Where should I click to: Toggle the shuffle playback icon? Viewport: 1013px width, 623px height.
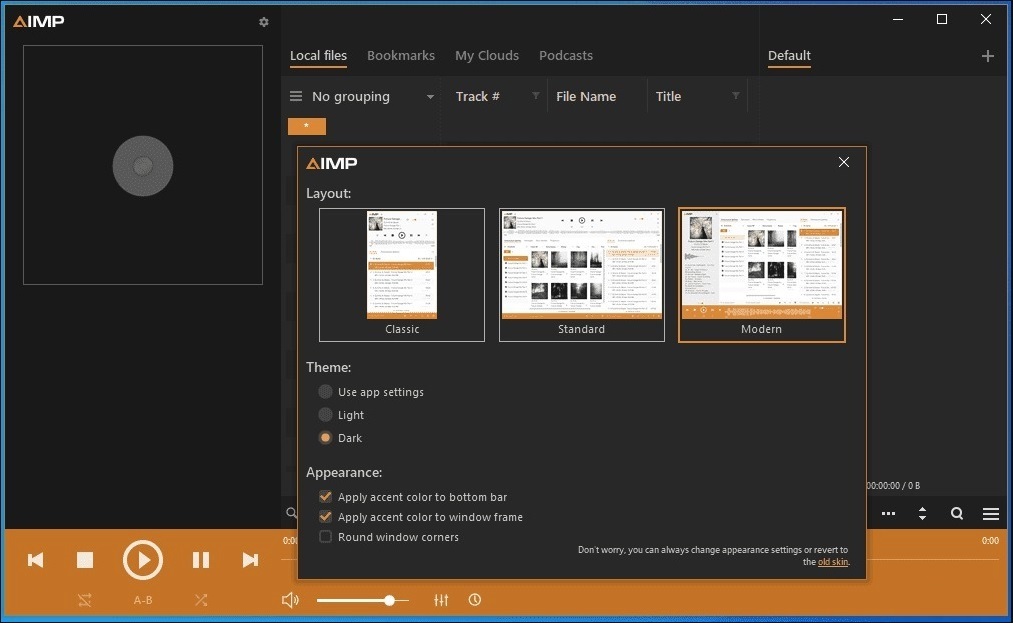point(201,600)
